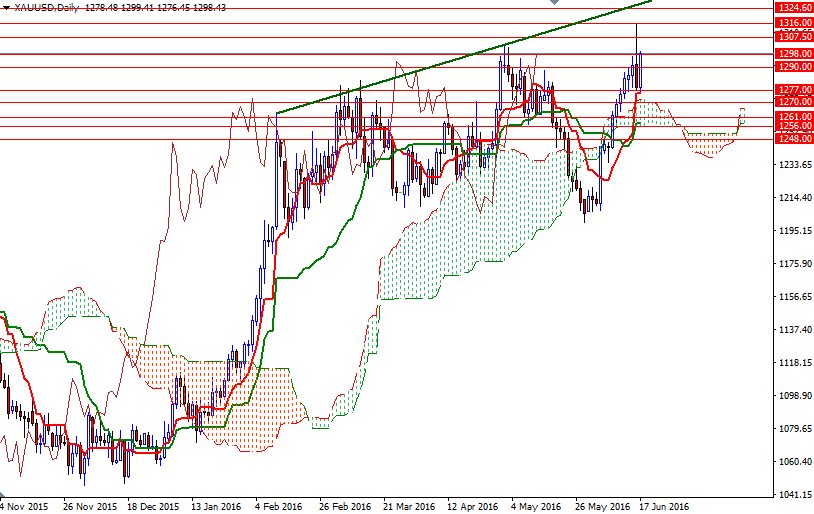Click the XAUUSD,Daily chart title text
Screen dimensions: 814x514
pos(46,7)
